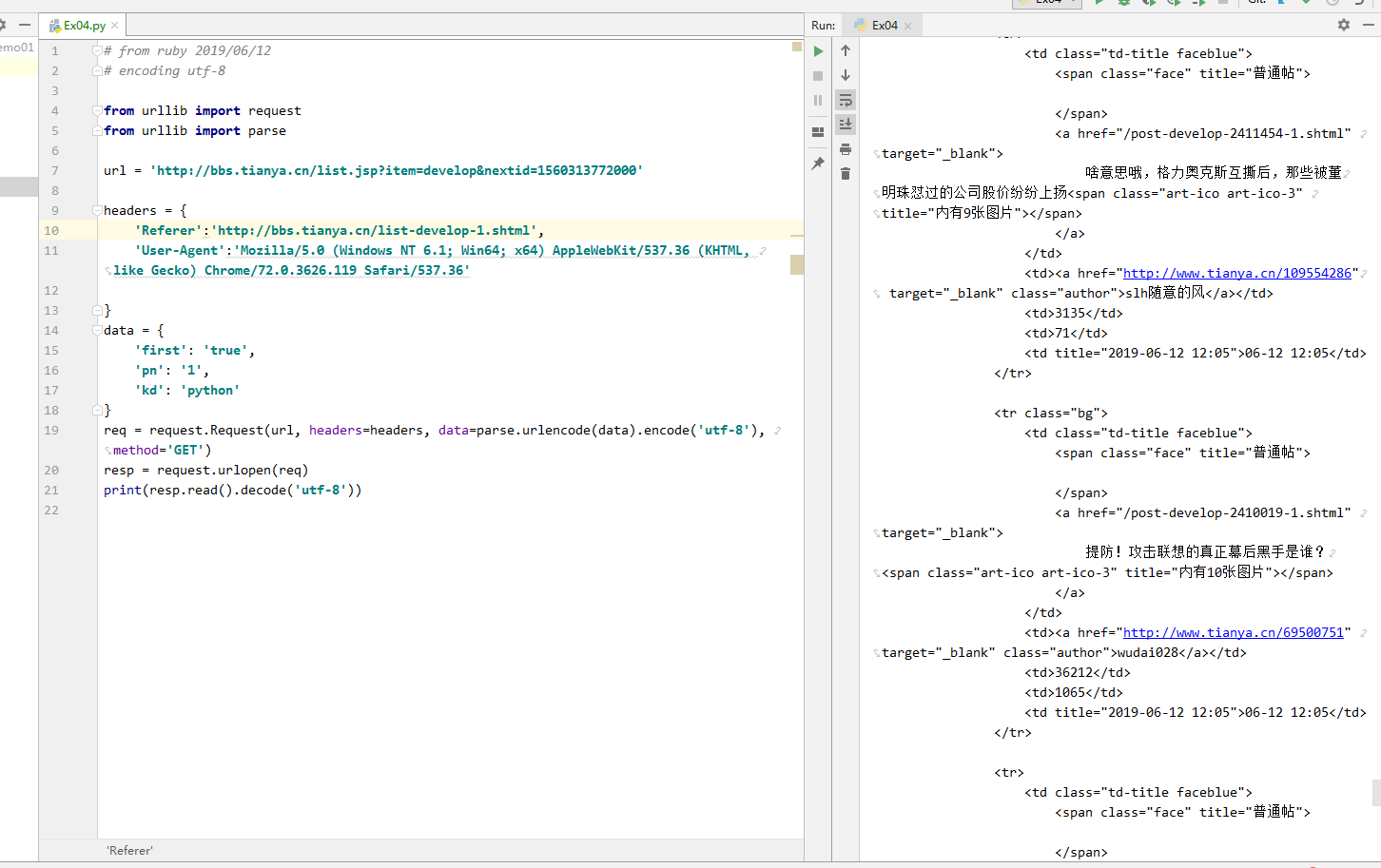This screenshot has width=1381, height=868.
Task: Jump up the stack trace arrow
Action: 846,51
